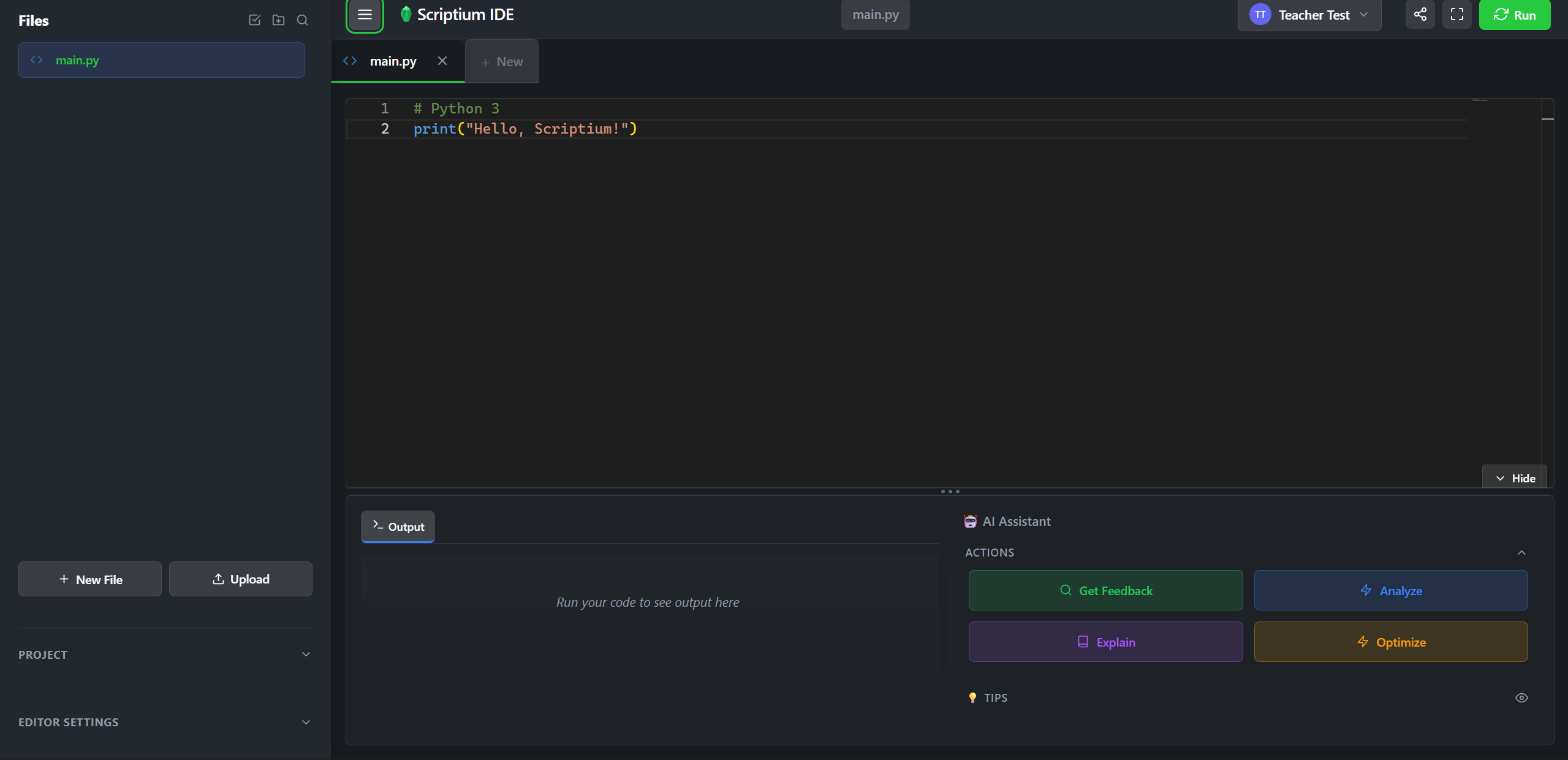Open the New tab
This screenshot has height=760, width=1568.
(x=502, y=62)
